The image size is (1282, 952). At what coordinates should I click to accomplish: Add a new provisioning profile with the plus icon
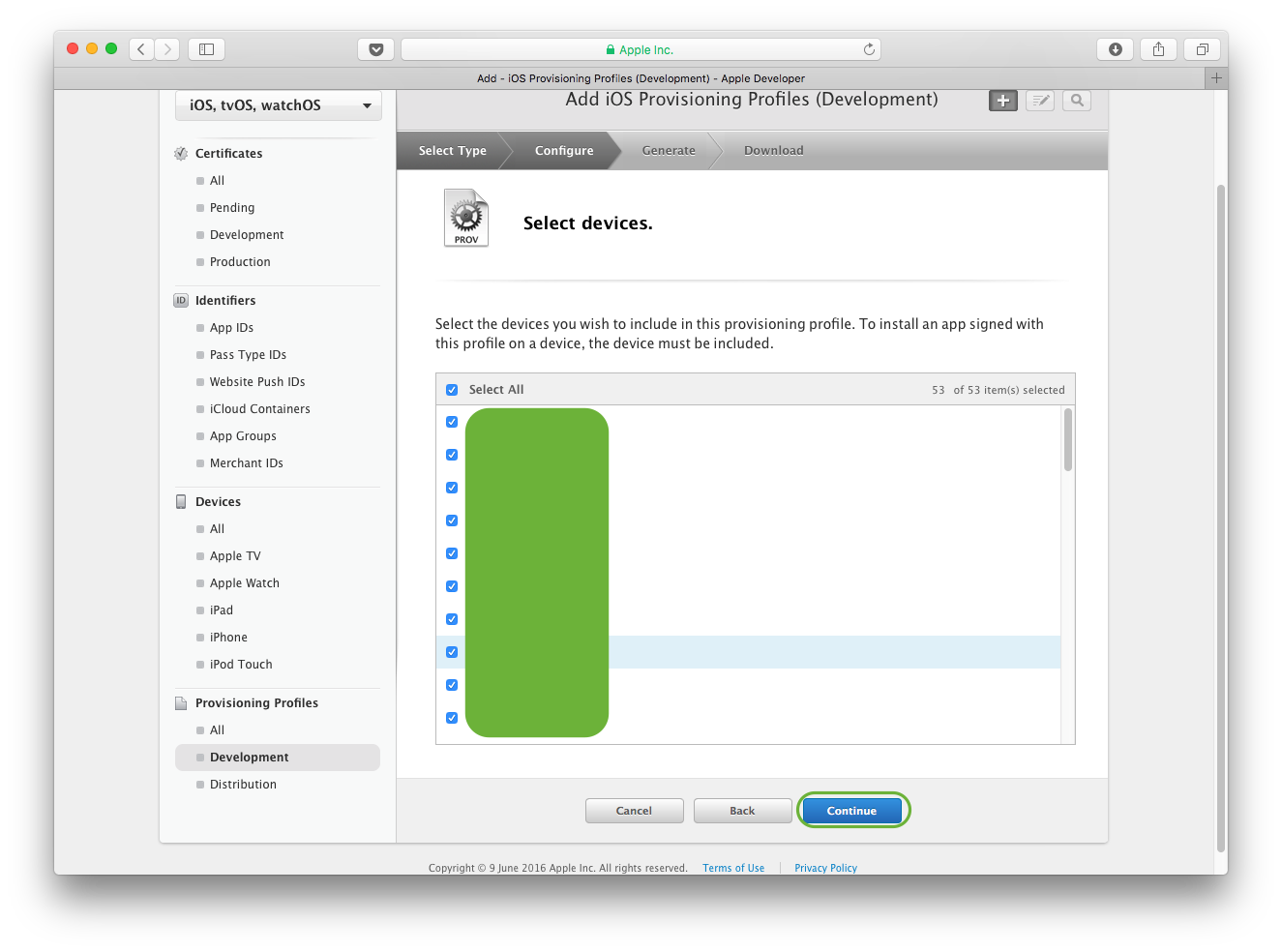[1003, 100]
